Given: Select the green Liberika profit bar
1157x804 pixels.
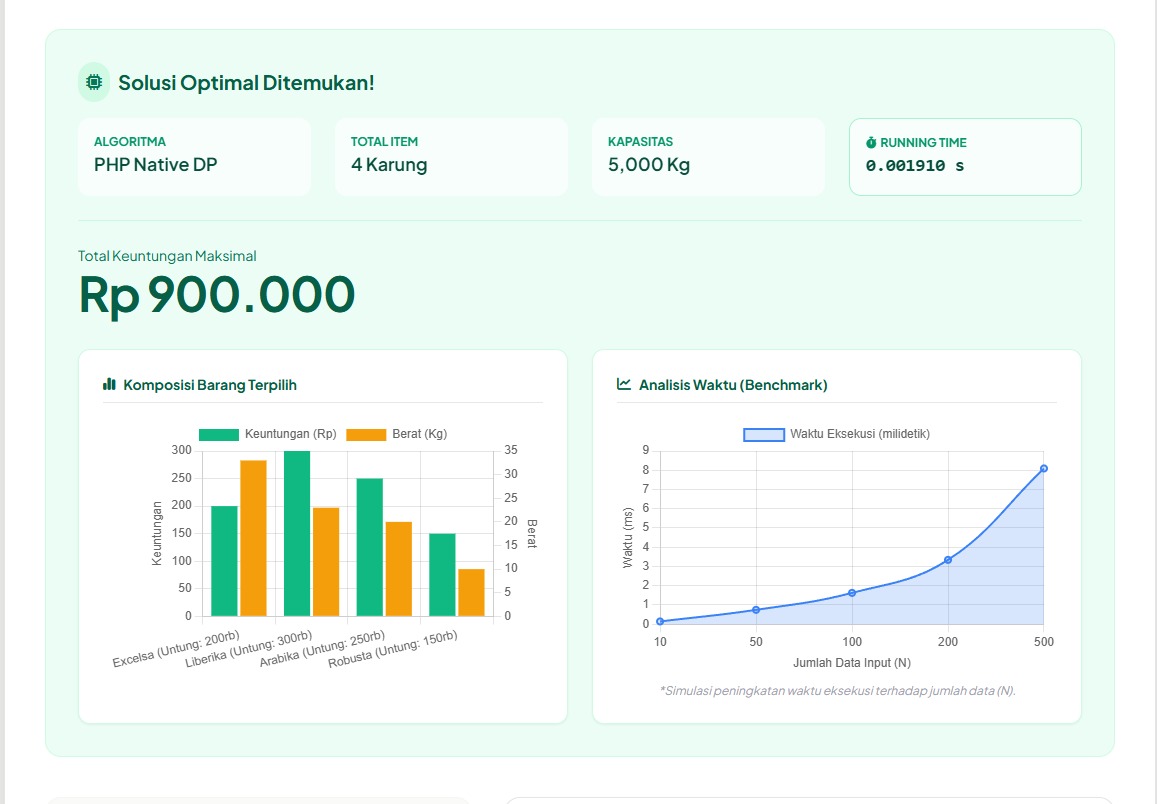Looking at the screenshot, I should [x=297, y=533].
